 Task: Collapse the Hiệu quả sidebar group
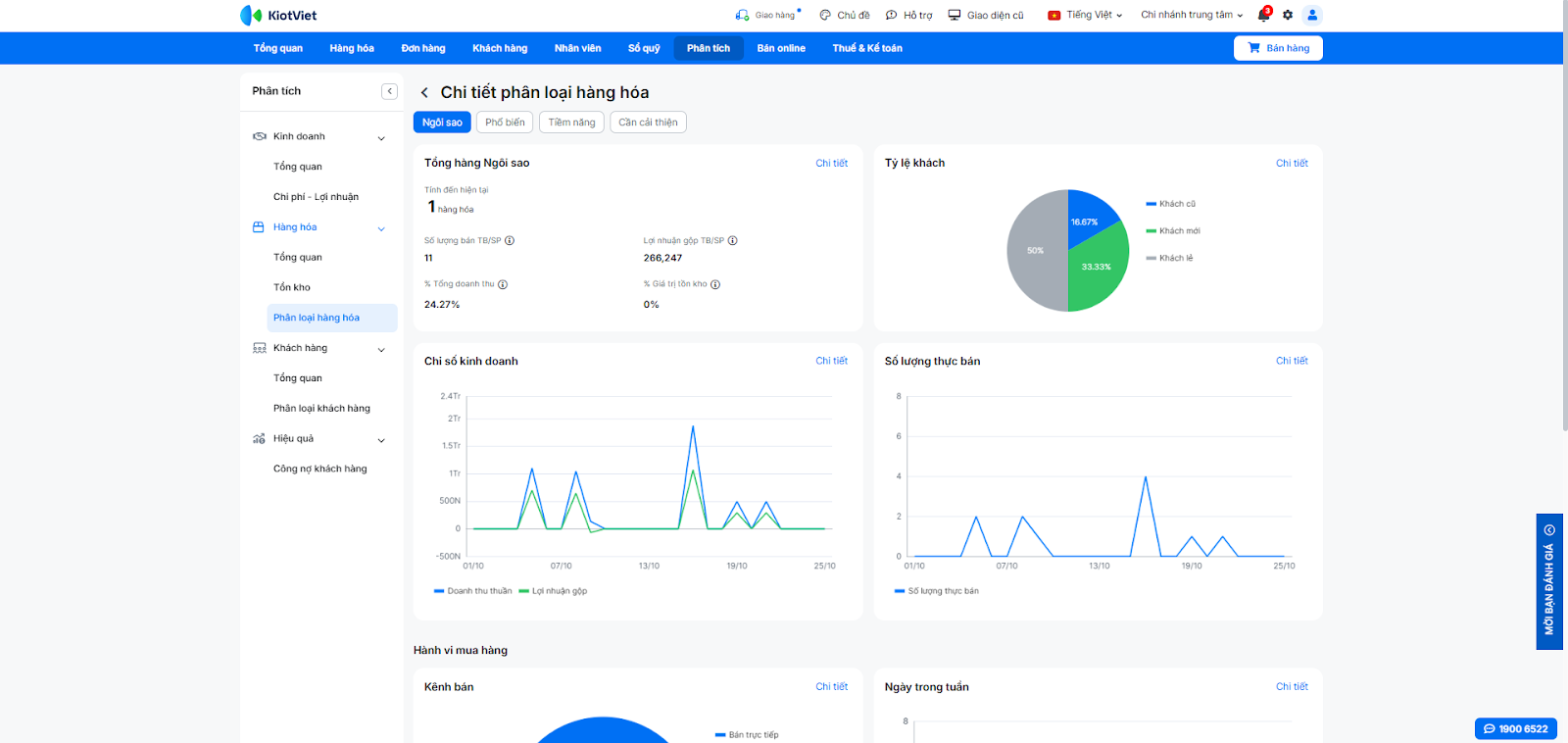coord(381,441)
